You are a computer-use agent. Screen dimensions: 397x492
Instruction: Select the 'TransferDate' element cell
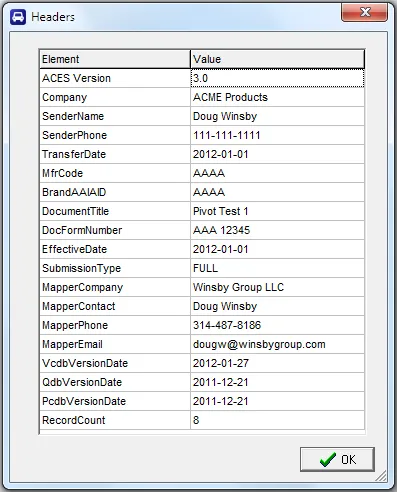(x=115, y=154)
